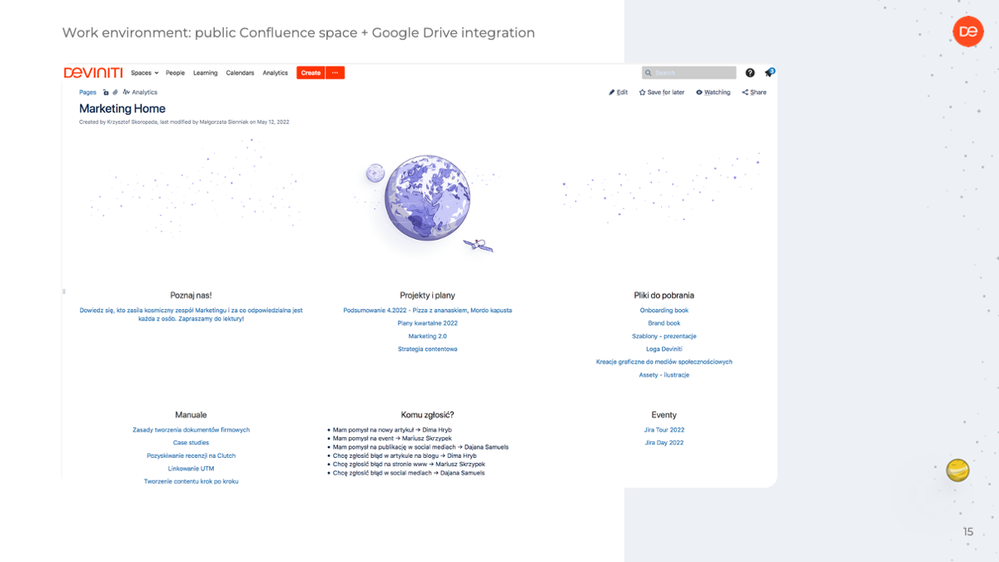Open Tworzenie contentu krok po kroku link

click(191, 482)
